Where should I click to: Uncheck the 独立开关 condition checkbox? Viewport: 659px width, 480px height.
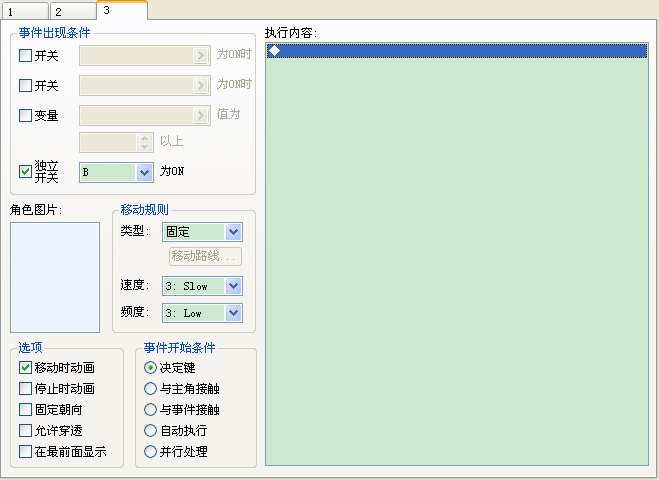[x=26, y=171]
